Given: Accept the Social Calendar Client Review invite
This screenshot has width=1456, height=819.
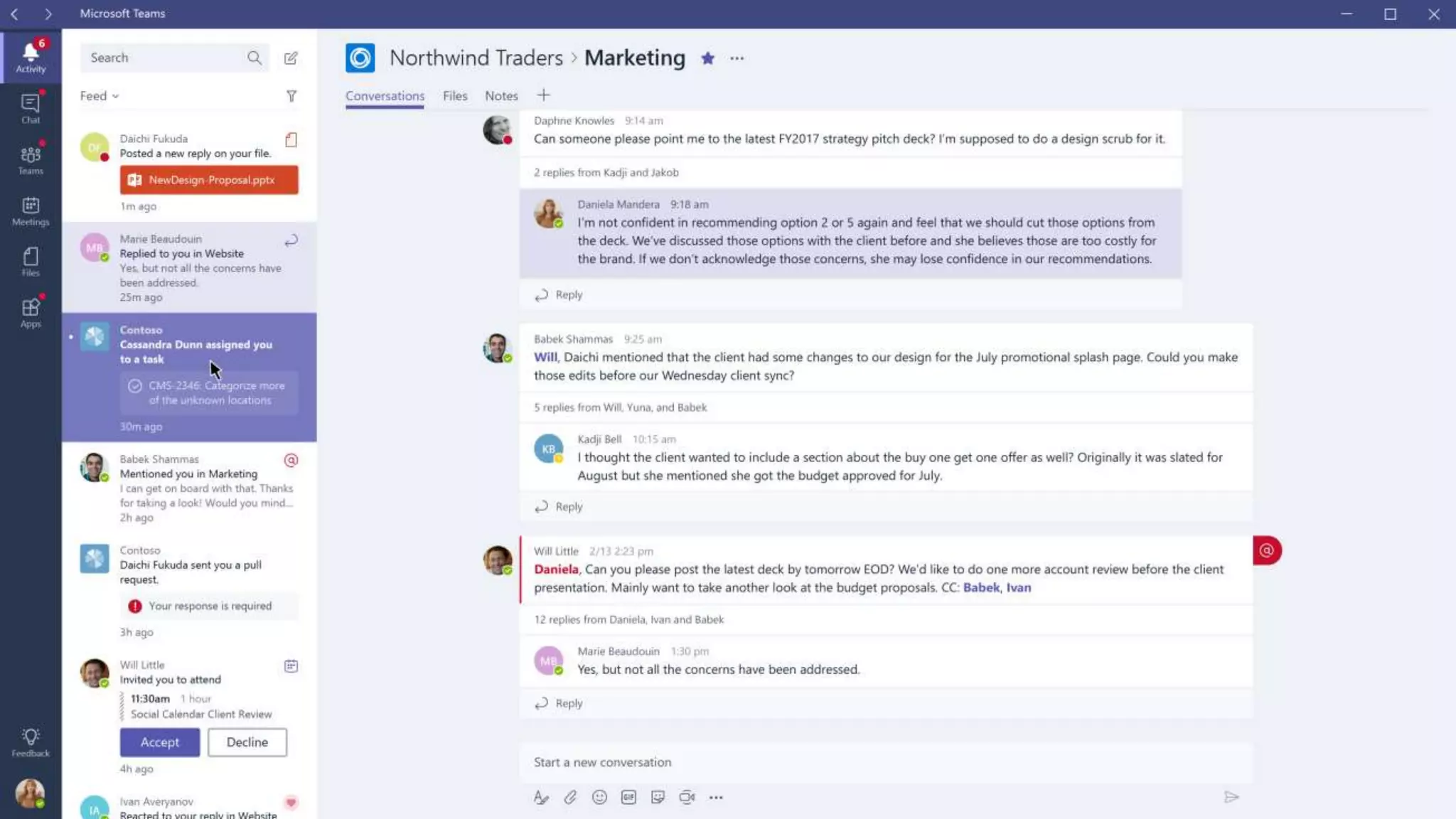Looking at the screenshot, I should 160,742.
